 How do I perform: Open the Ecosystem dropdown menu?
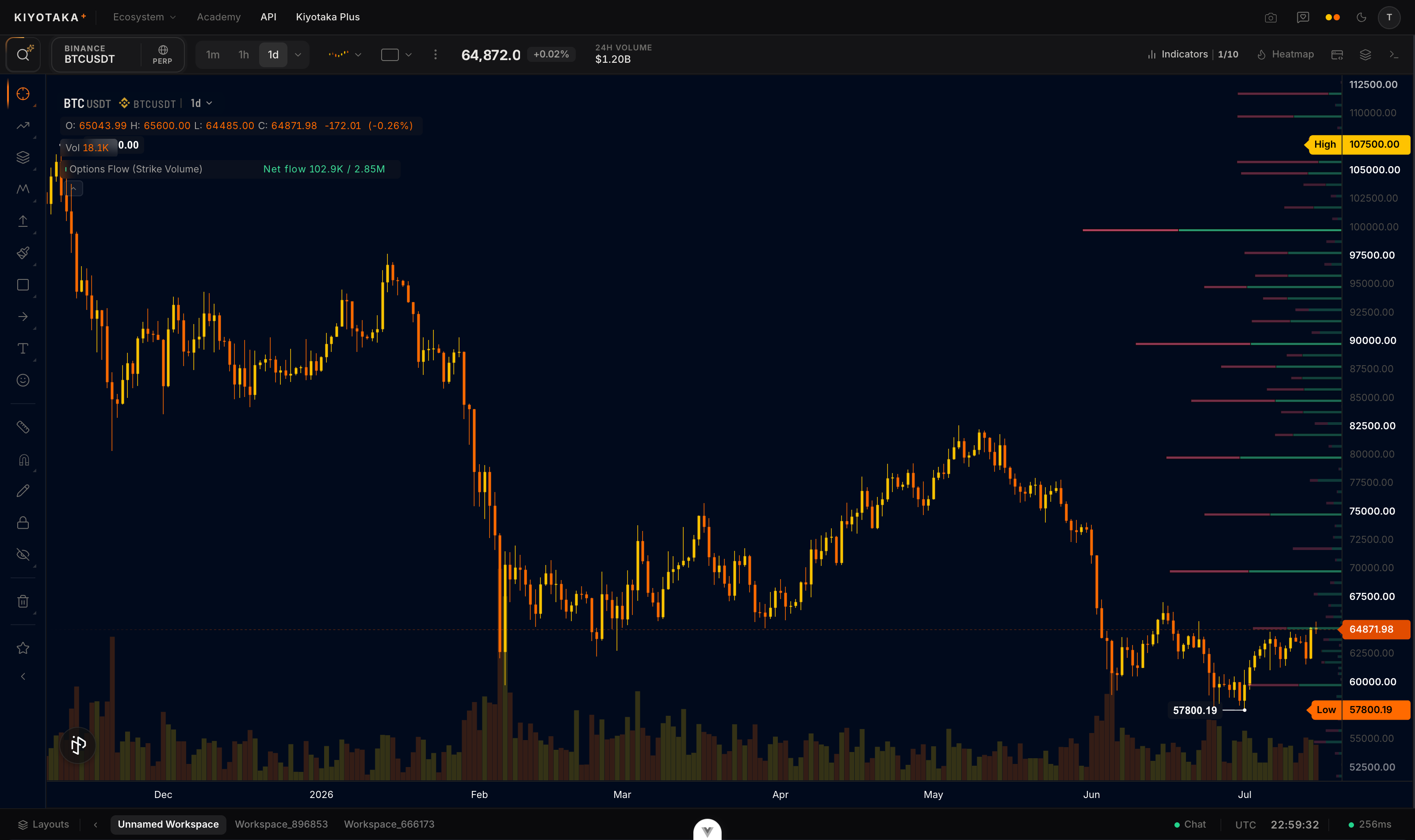pos(144,17)
